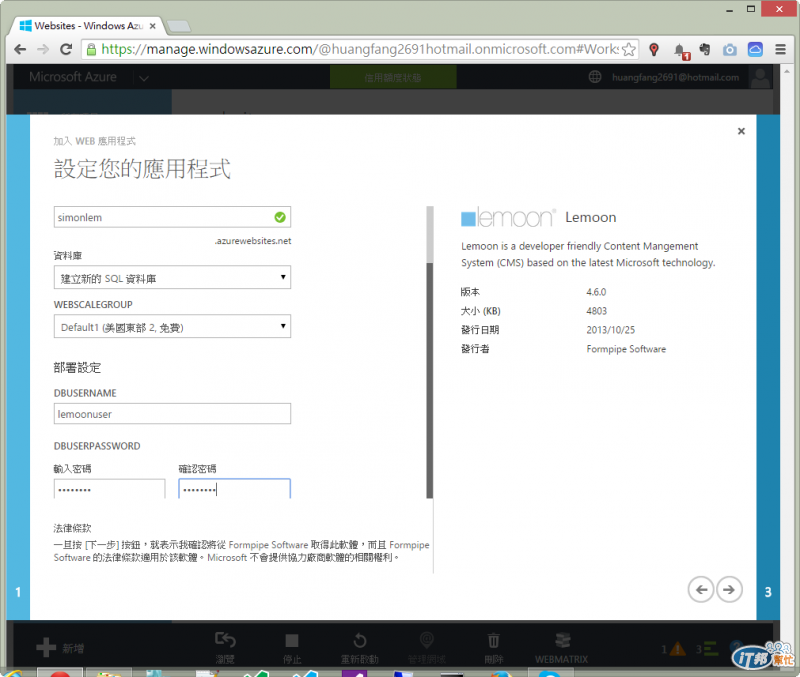800x677 pixels.
Task: Go to previous step with left arrow
Action: point(701,590)
